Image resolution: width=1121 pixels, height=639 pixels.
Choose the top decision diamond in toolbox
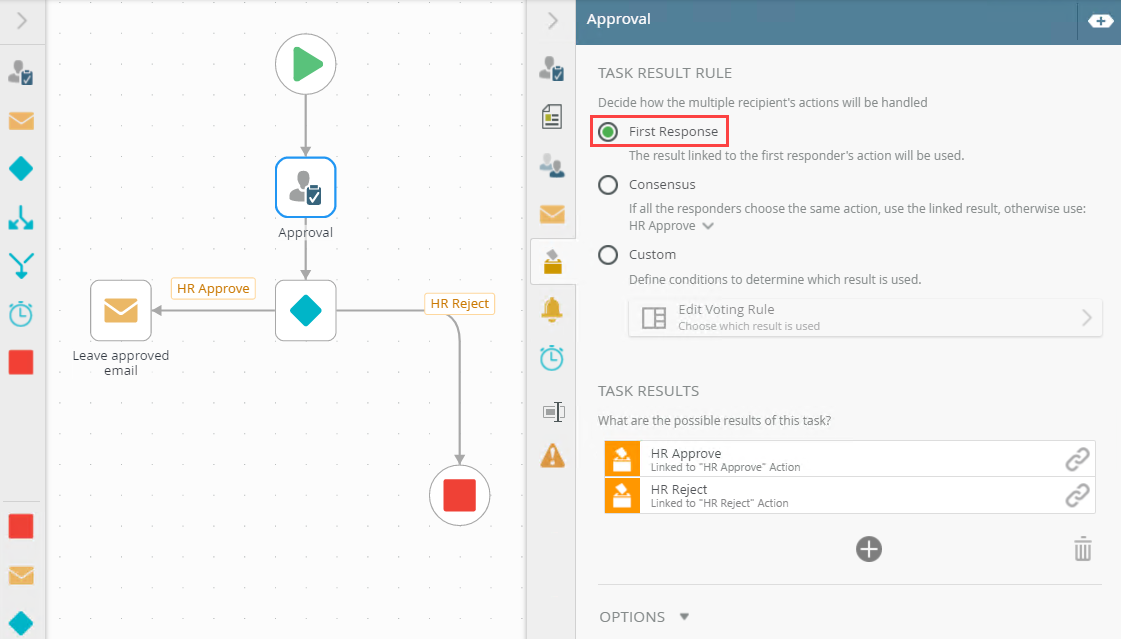pos(21,169)
